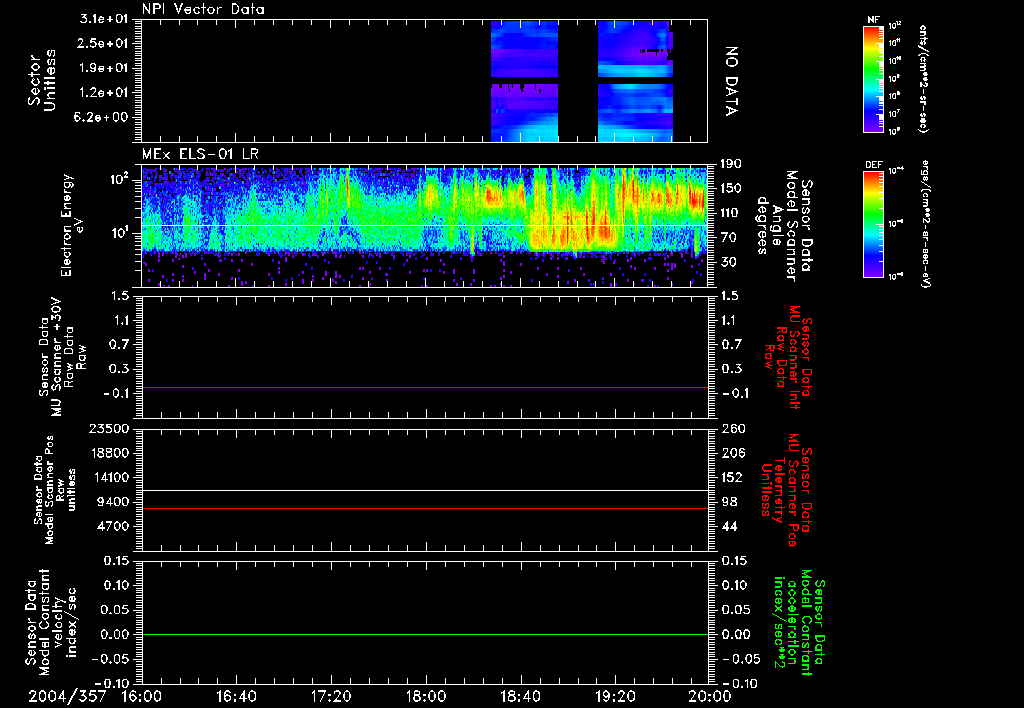Click the 4700 scanner position tick label
This screenshot has height=708, width=1024.
coord(112,526)
